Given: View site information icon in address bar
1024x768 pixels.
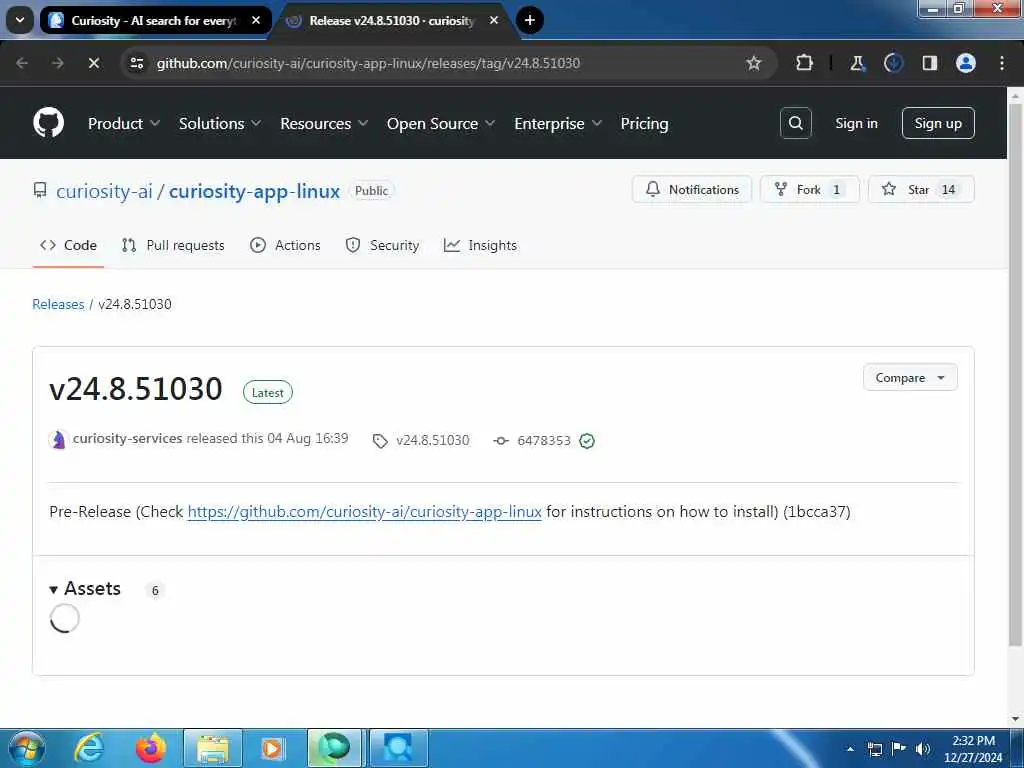Looking at the screenshot, I should [x=136, y=63].
